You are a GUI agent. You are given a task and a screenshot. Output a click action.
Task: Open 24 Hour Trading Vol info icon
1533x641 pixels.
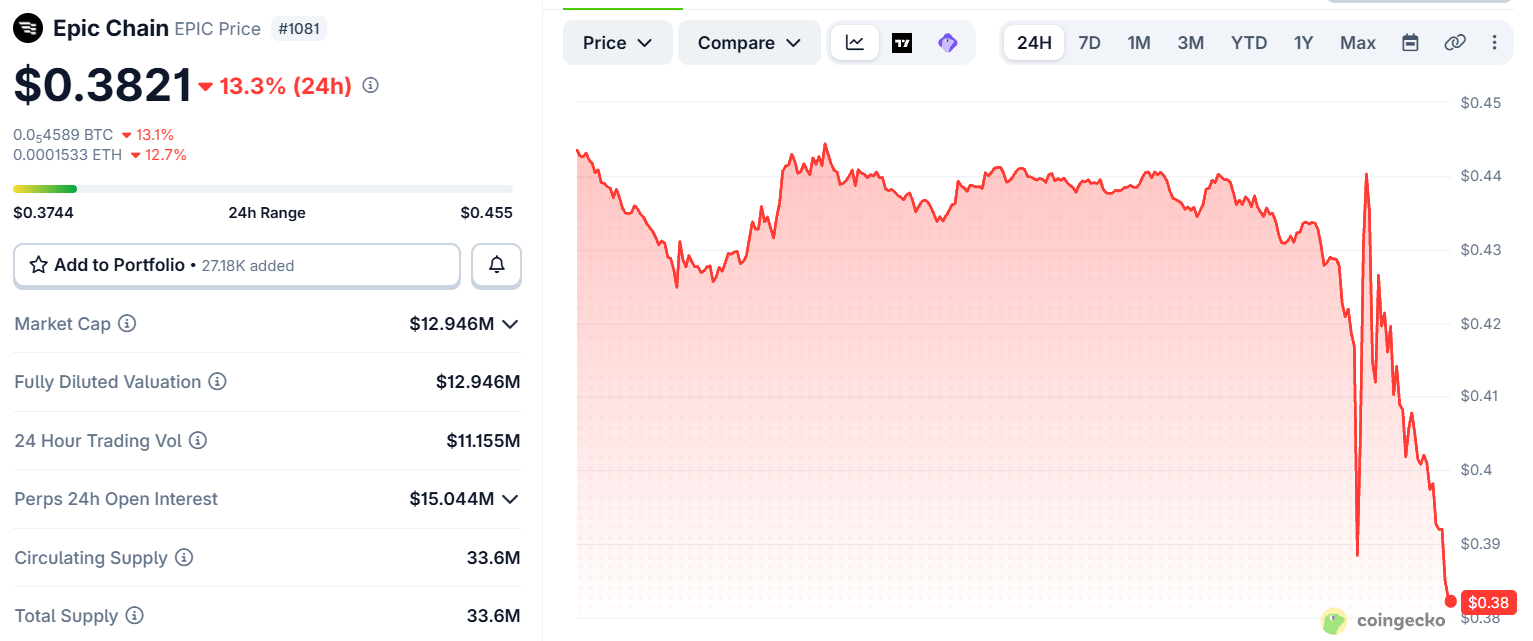point(198,440)
